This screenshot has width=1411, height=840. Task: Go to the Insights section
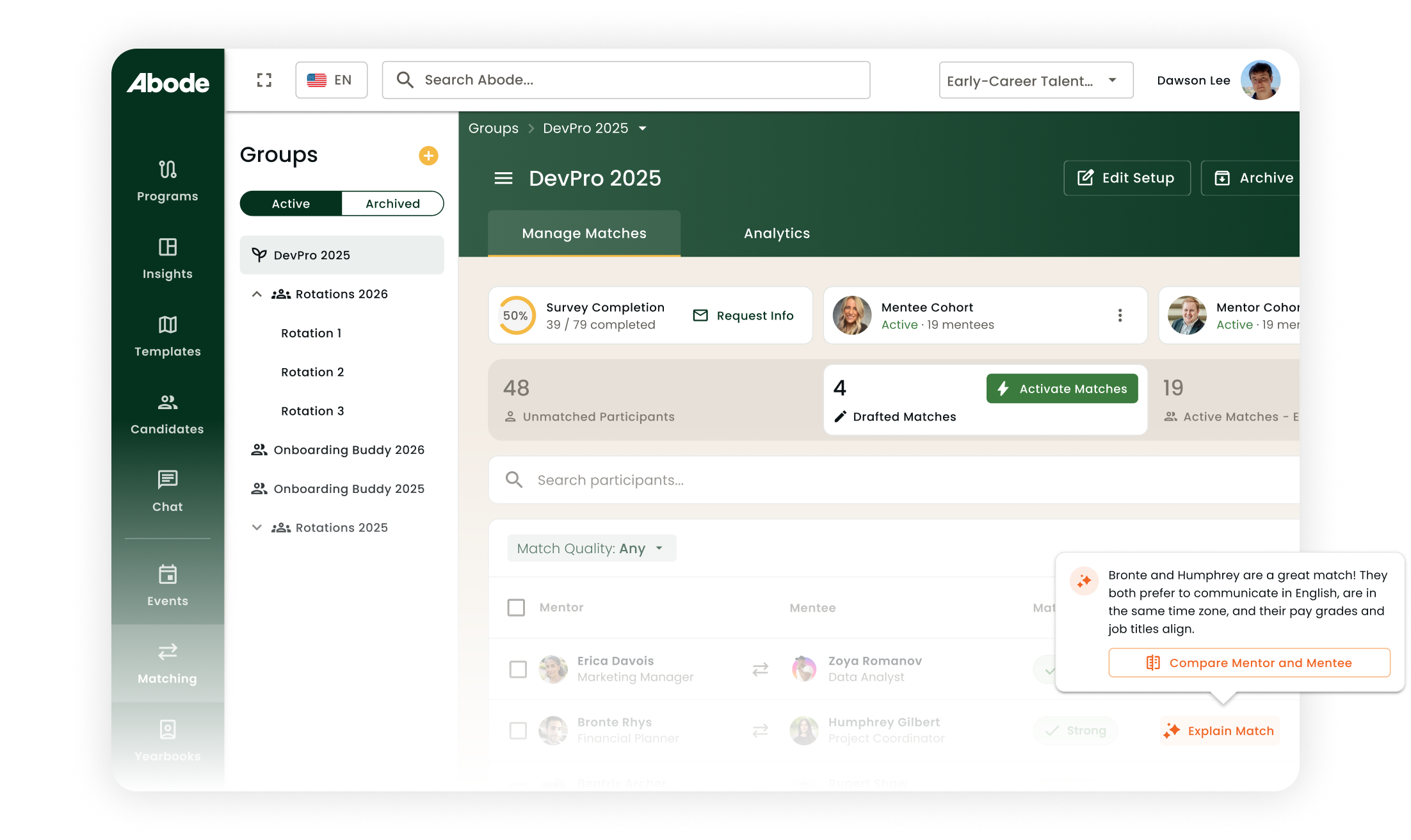point(167,258)
